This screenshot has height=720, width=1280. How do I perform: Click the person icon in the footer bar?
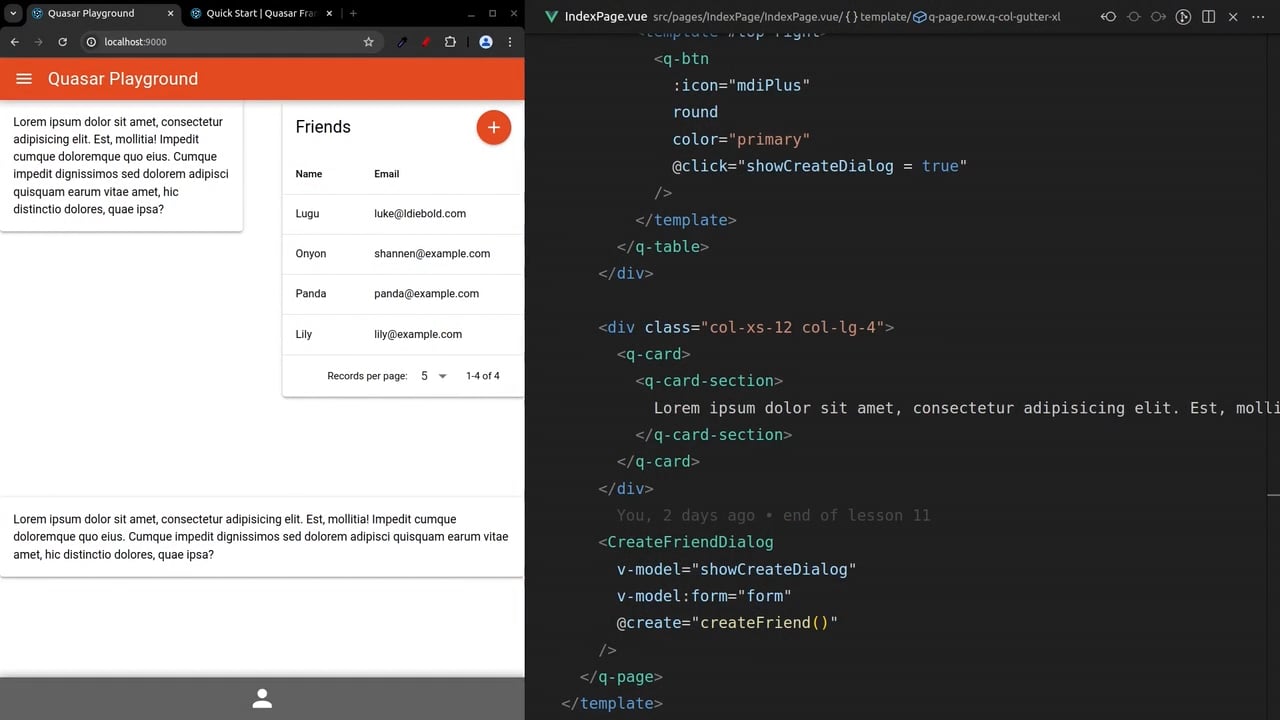[262, 699]
